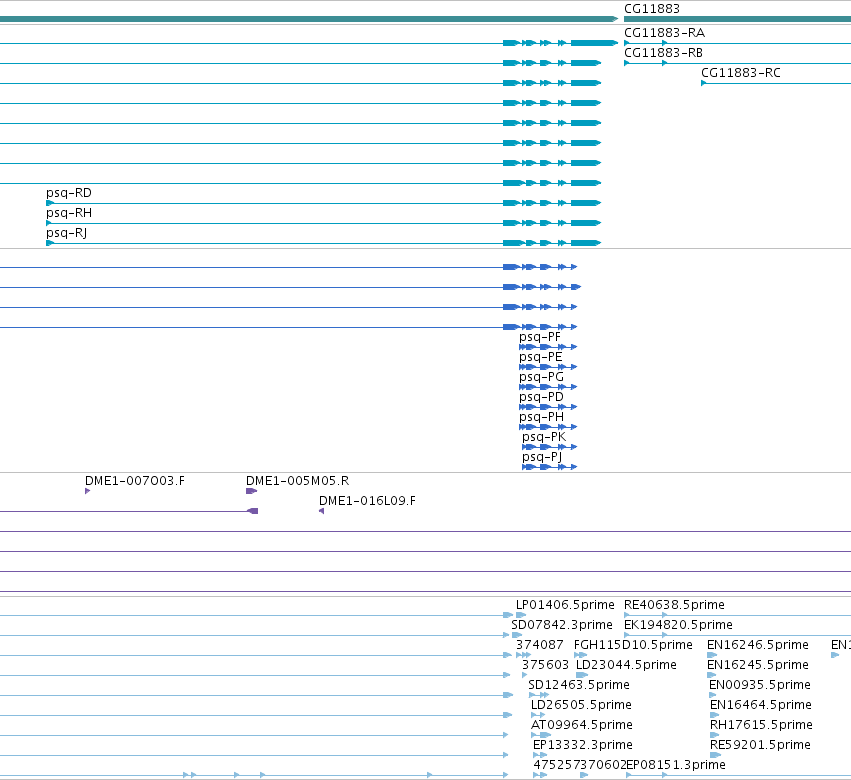Click the DME1-016L09.F reverse arrow glyph

click(321, 511)
